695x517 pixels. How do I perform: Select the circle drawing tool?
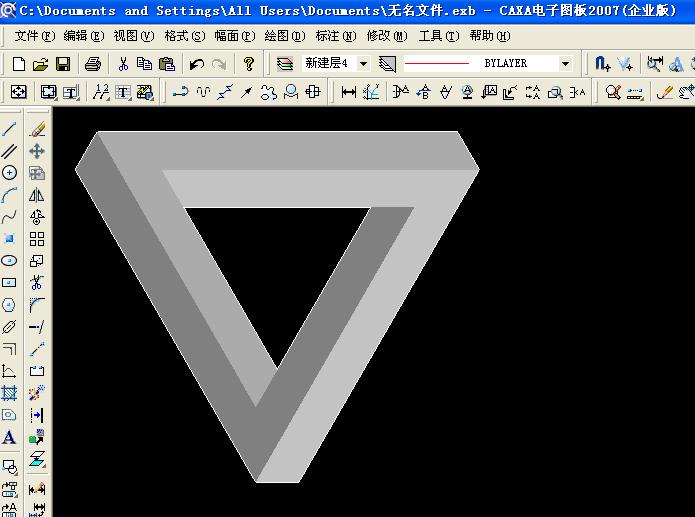pos(9,172)
